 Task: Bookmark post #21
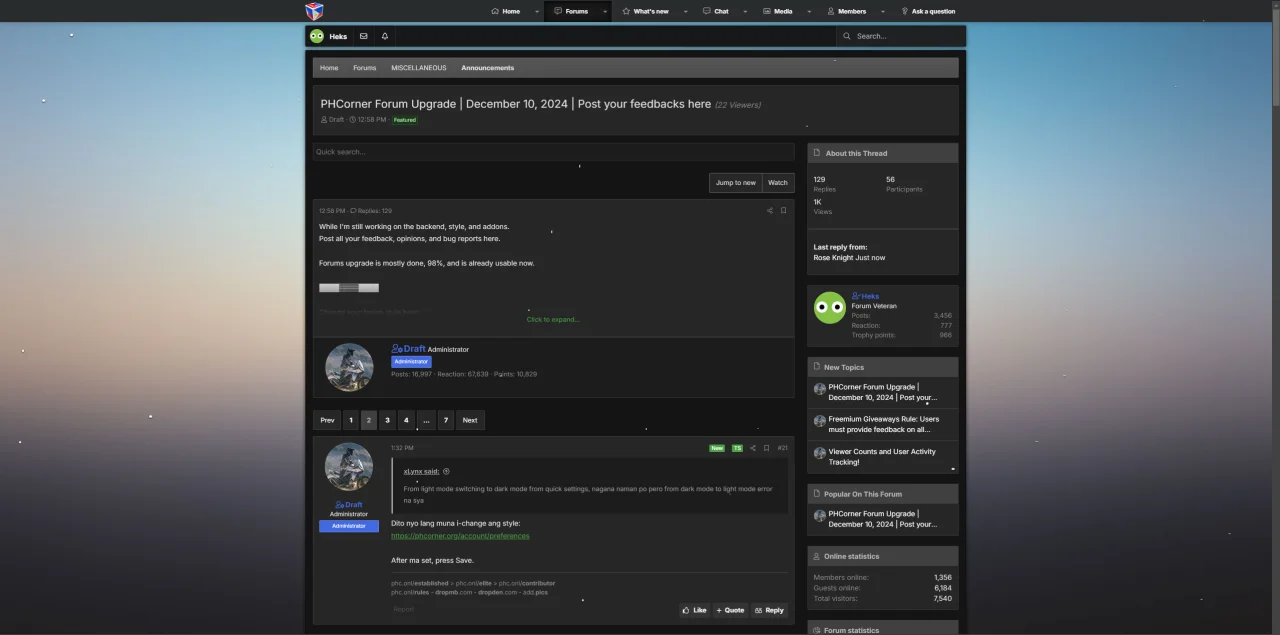[x=767, y=448]
